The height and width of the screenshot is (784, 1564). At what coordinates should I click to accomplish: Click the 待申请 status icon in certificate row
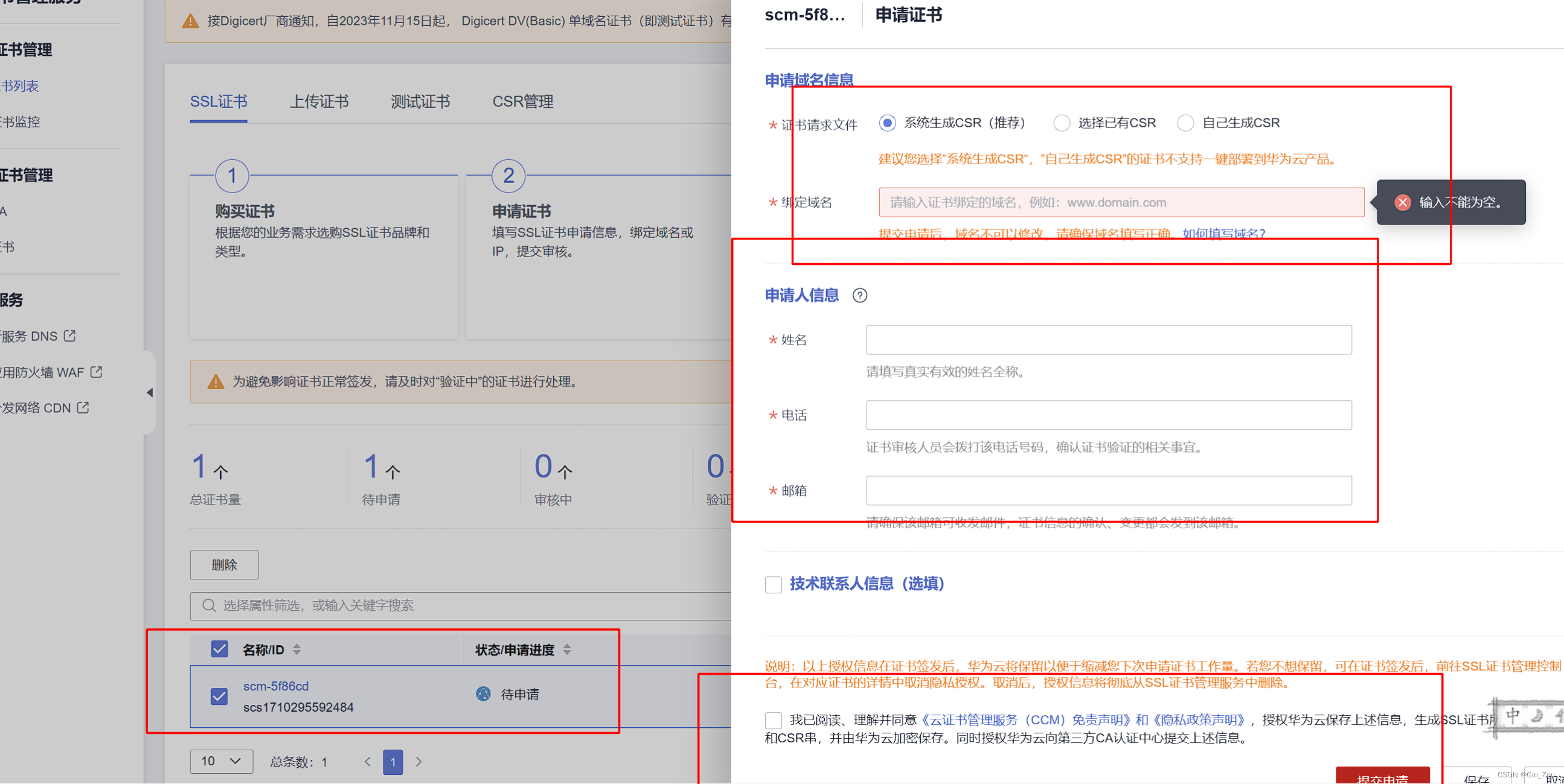[482, 693]
